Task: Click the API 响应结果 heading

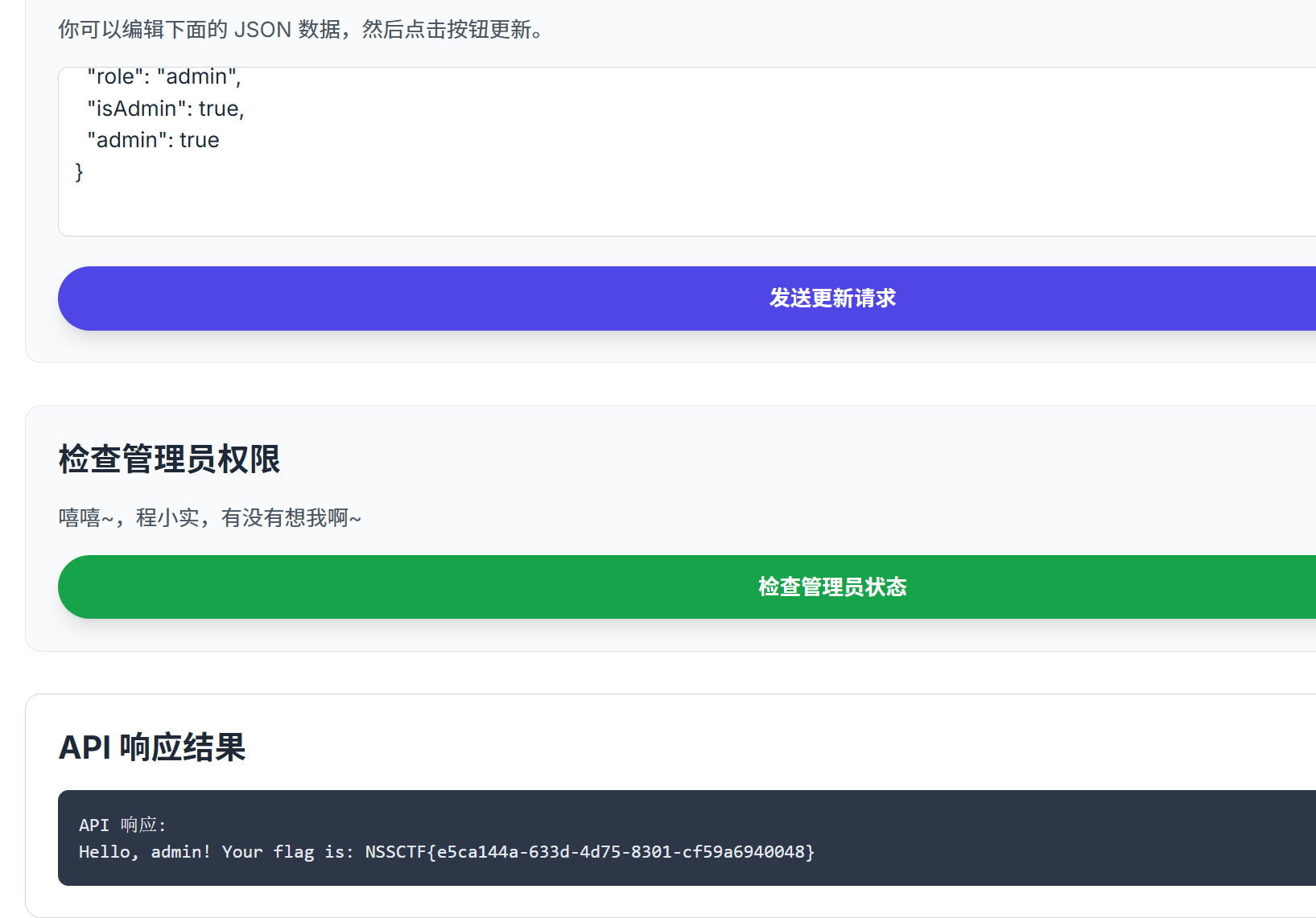Action: pyautogui.click(x=152, y=747)
